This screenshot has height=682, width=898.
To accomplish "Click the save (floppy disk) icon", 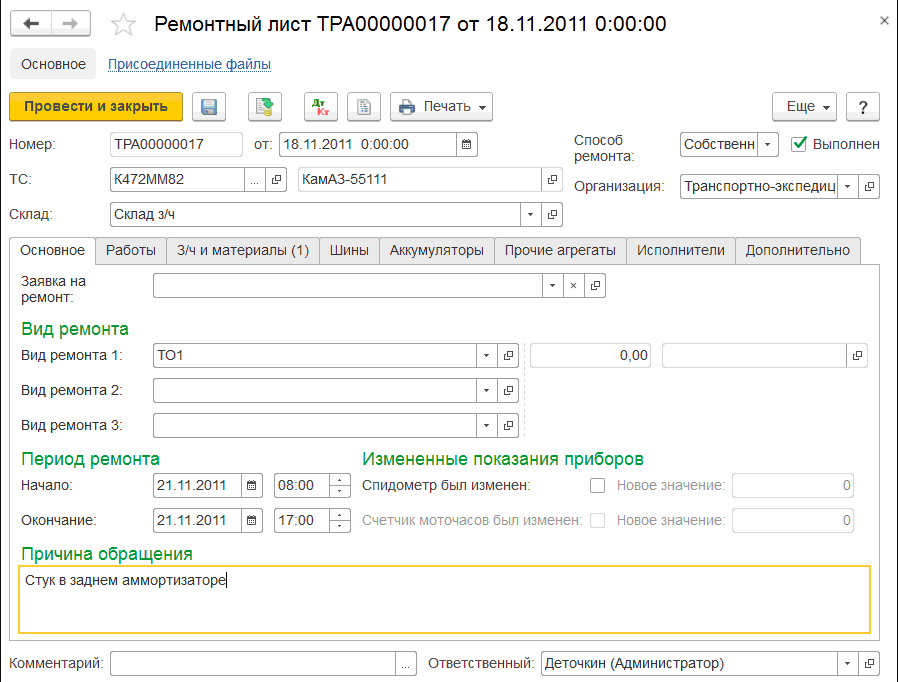I will point(210,107).
